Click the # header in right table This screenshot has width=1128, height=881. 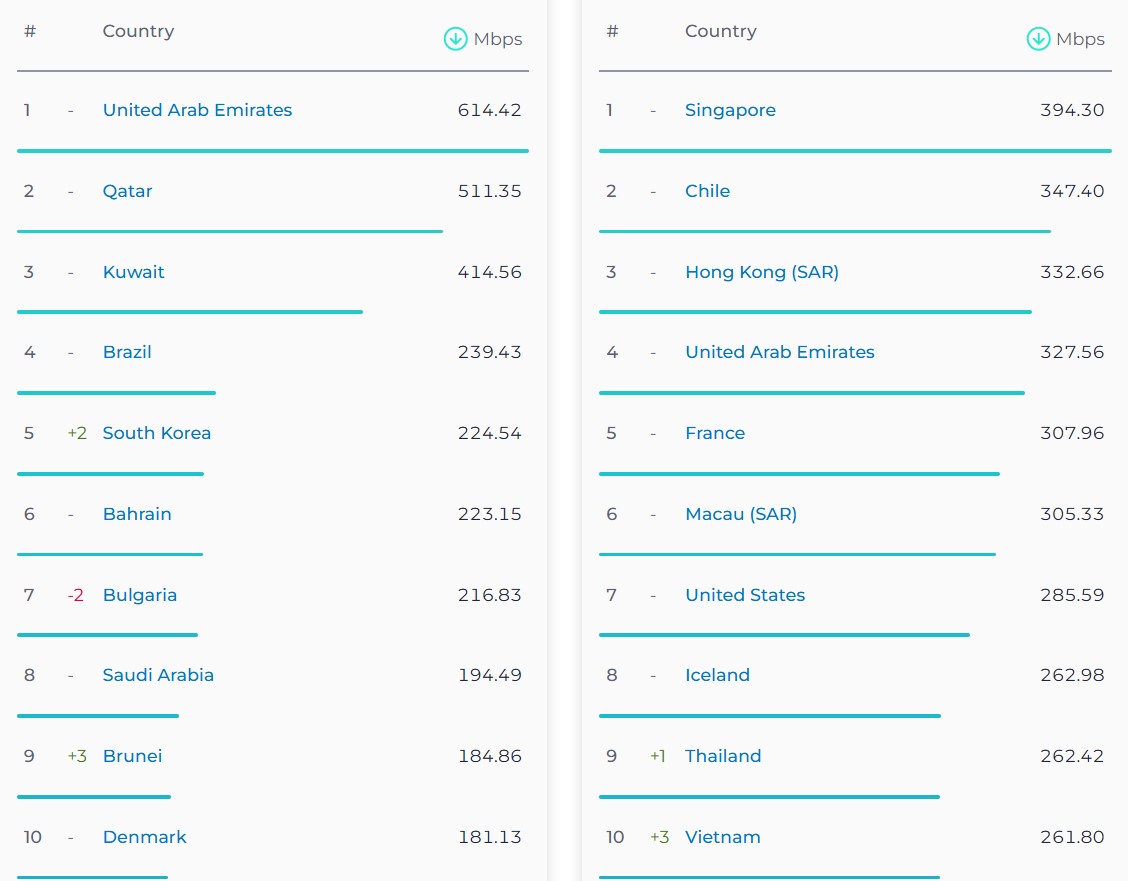pos(612,31)
